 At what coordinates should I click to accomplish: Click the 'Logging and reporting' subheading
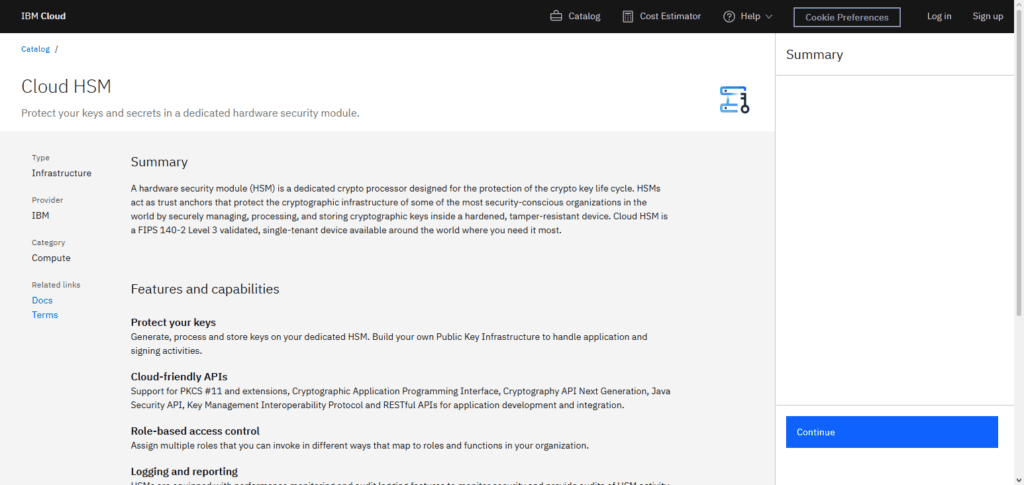184,471
